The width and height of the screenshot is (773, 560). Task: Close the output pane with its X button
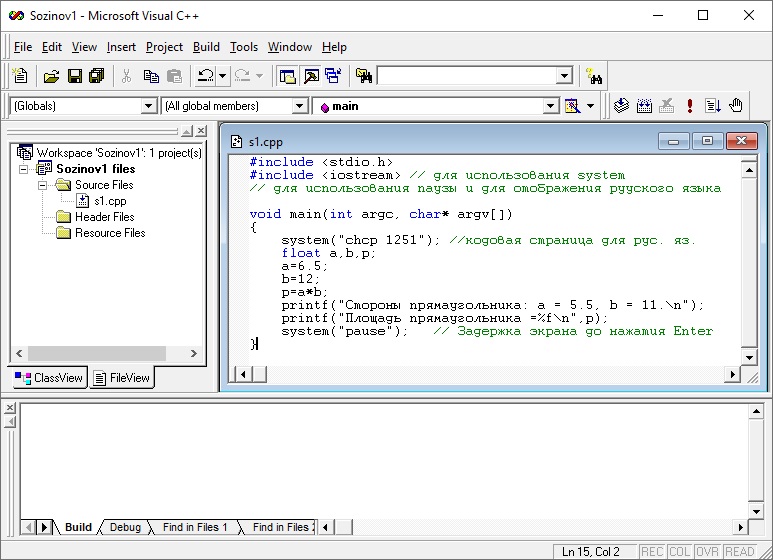coord(10,408)
